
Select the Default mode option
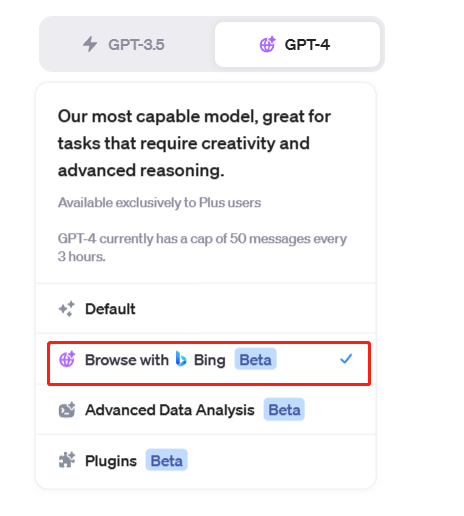[x=206, y=309]
